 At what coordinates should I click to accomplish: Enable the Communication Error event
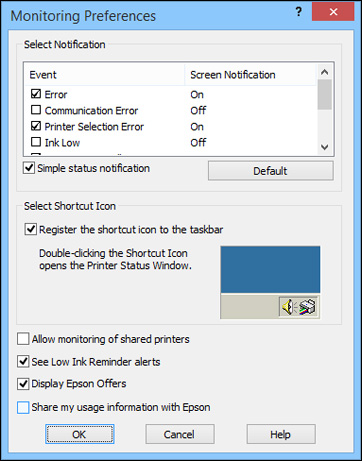coord(36,110)
